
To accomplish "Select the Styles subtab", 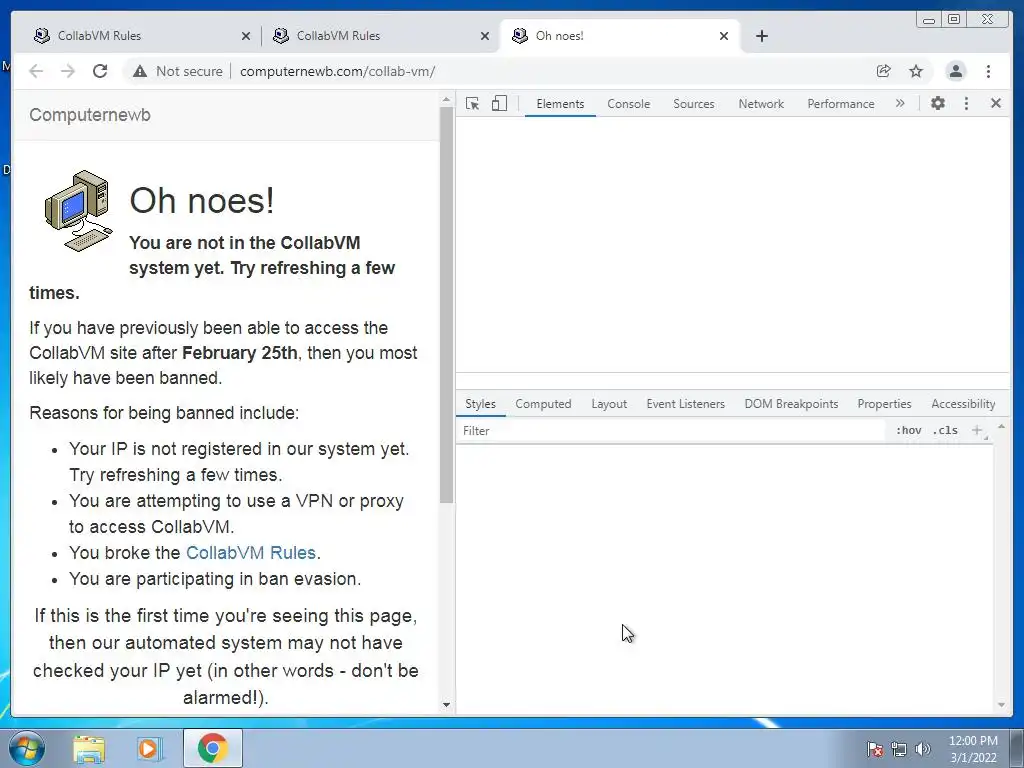I will tap(480, 404).
